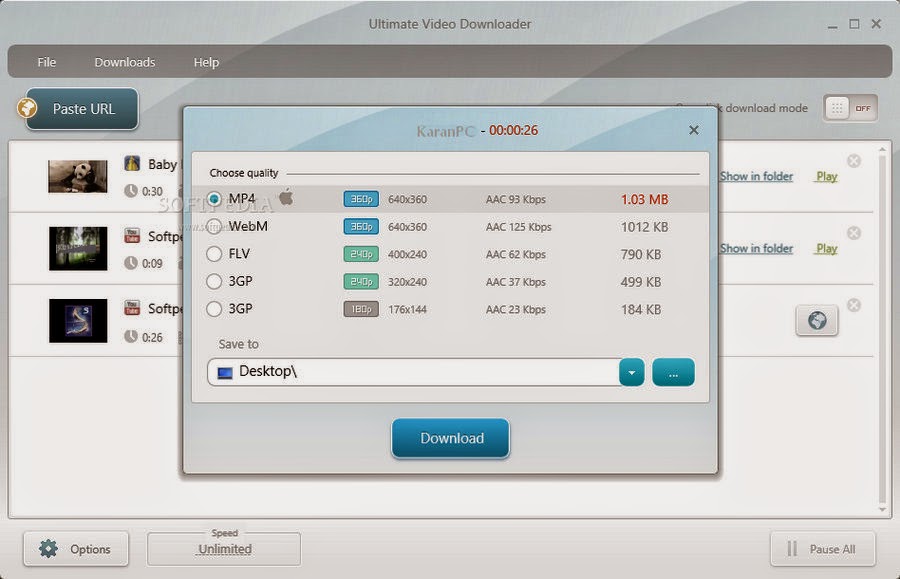Click the download list vertical scrollbar
The image size is (900, 579).
pyautogui.click(x=882, y=330)
